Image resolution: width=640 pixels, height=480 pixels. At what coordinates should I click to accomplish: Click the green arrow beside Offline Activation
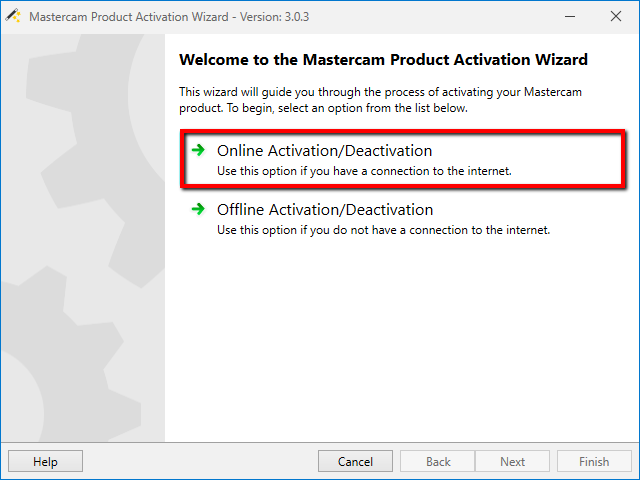[198, 209]
